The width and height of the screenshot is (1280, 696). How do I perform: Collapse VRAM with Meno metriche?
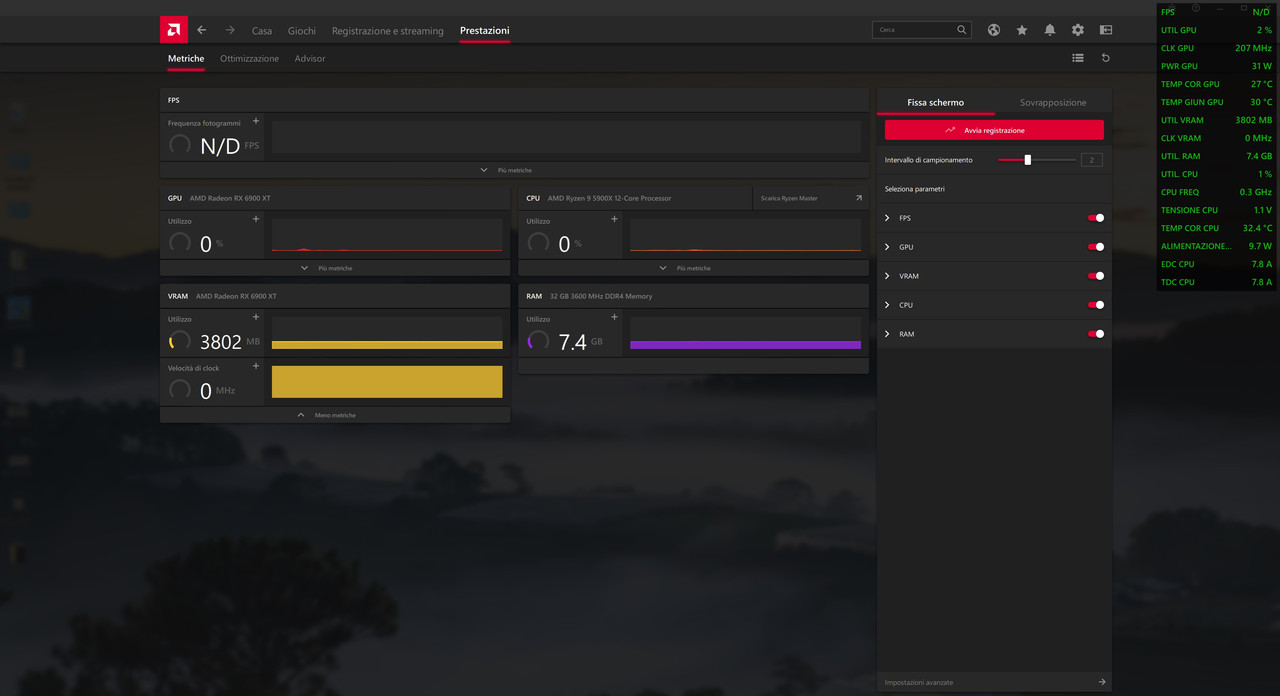335,415
